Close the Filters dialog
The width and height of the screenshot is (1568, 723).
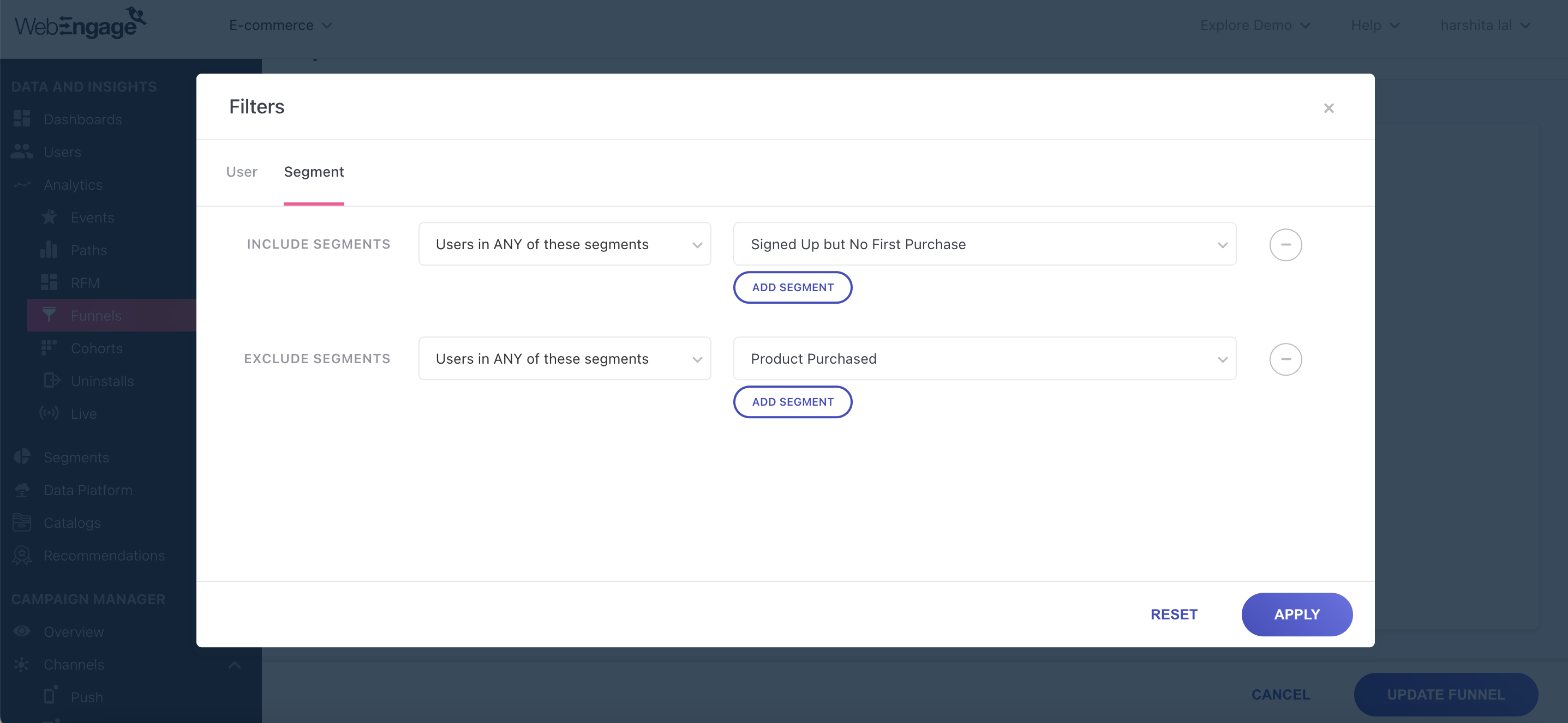click(x=1328, y=109)
